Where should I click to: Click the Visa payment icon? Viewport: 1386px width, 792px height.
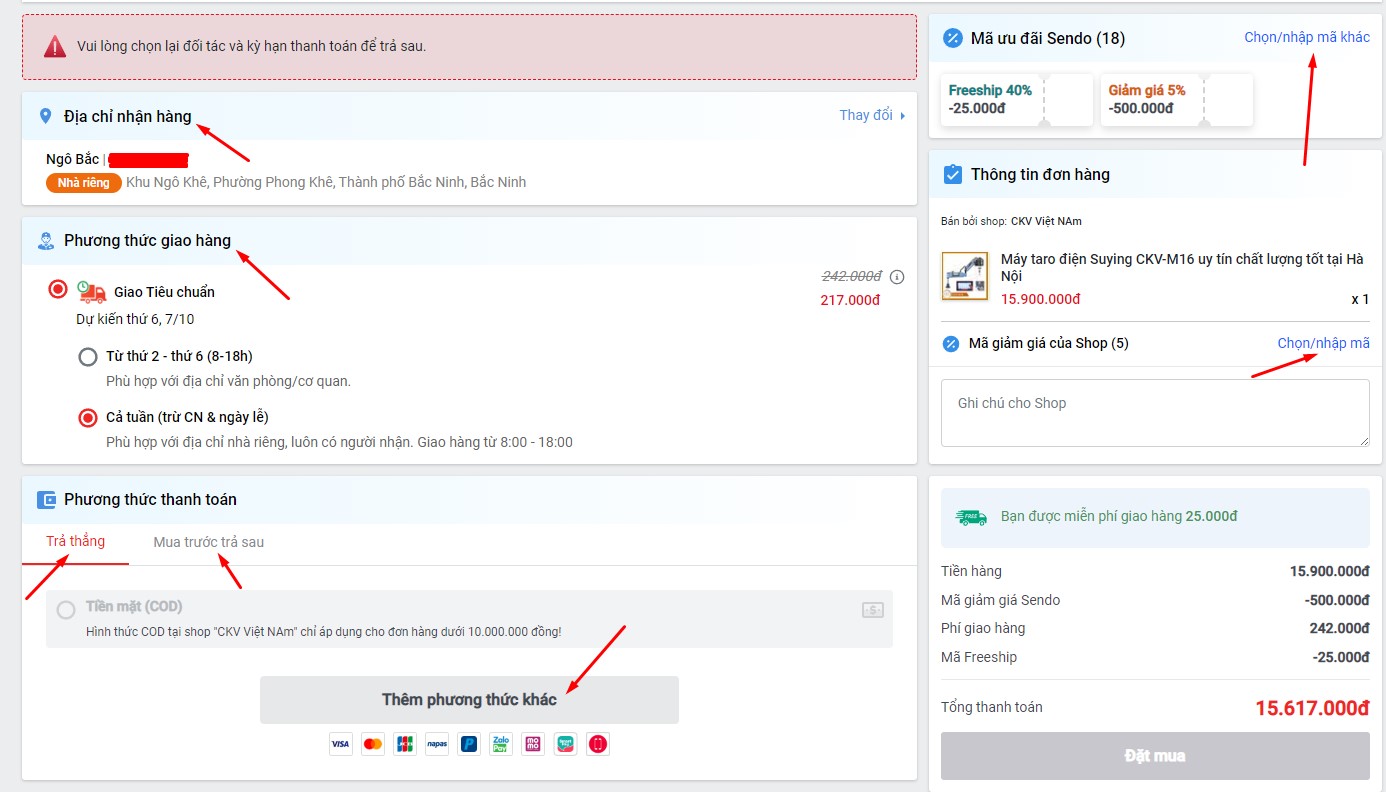click(341, 744)
